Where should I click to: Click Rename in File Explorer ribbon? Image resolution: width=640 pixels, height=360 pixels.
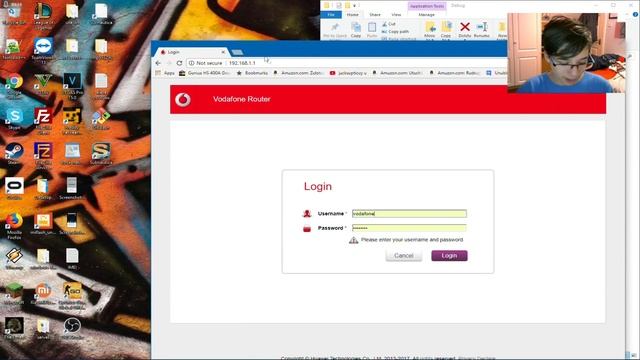click(x=482, y=30)
